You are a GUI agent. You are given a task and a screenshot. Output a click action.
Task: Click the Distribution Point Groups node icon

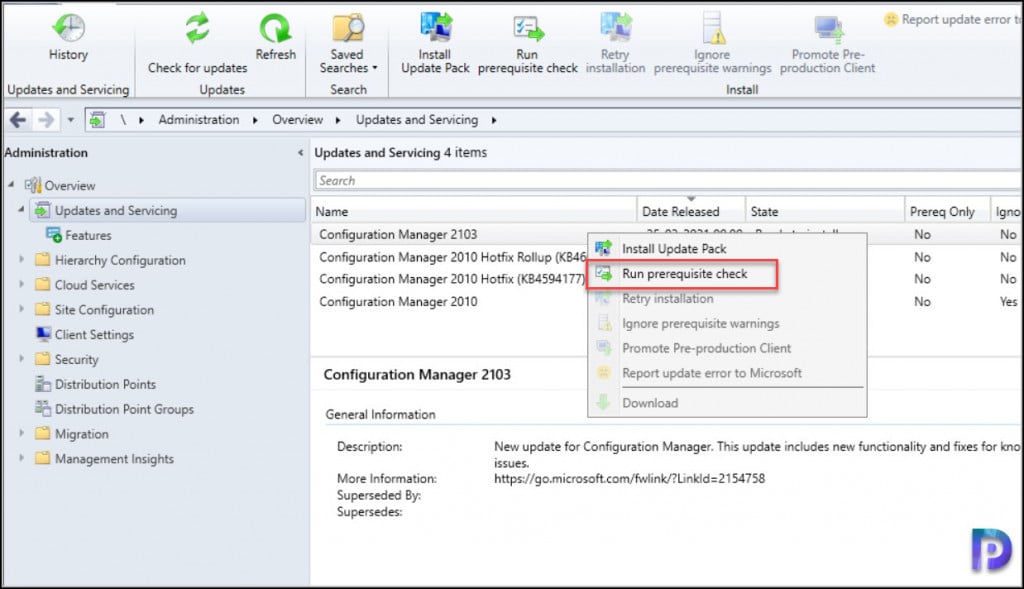point(43,409)
